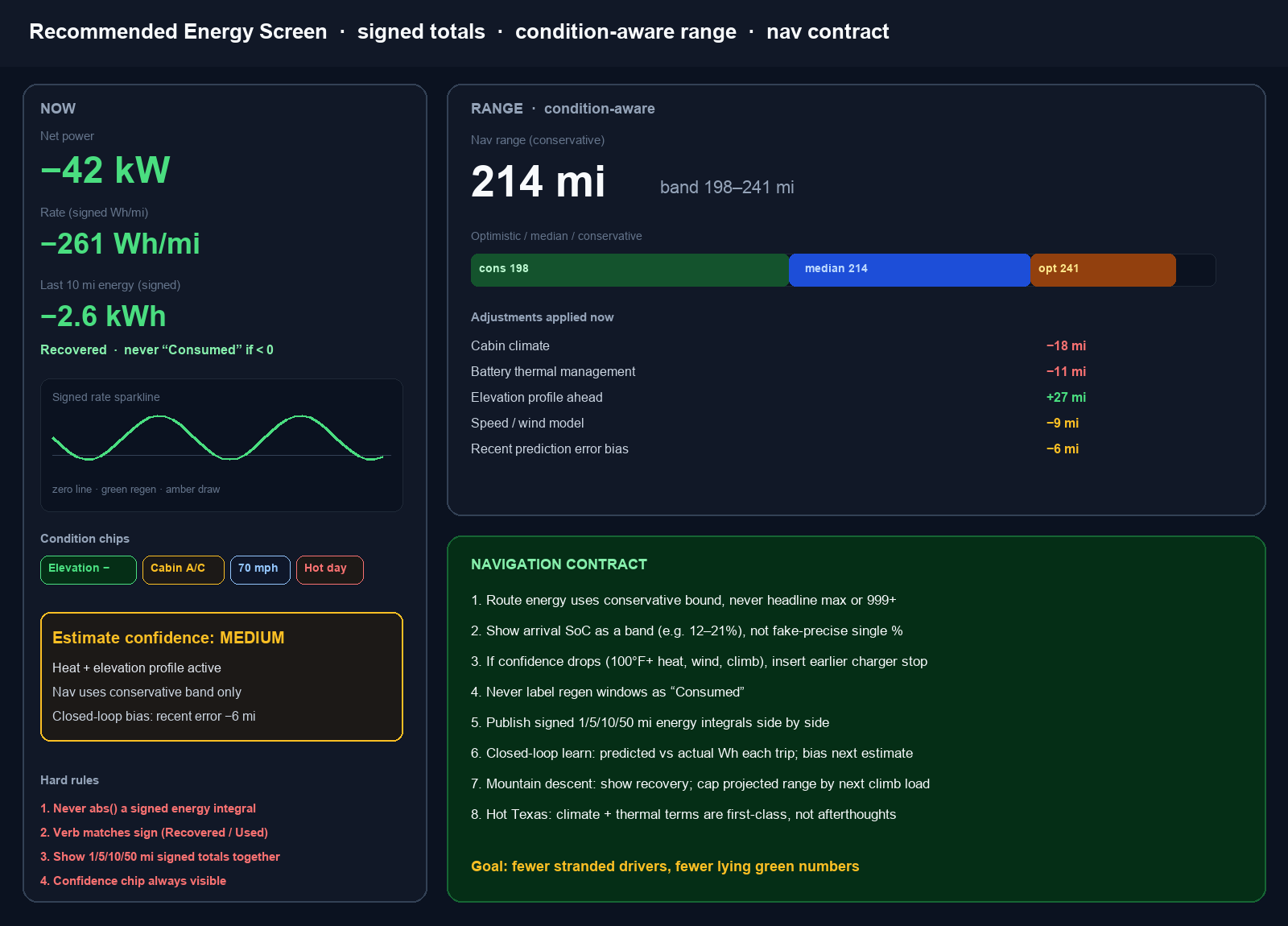Click the +27 mi adjustment value
Viewport: 1288px width, 926px height.
(x=1066, y=397)
